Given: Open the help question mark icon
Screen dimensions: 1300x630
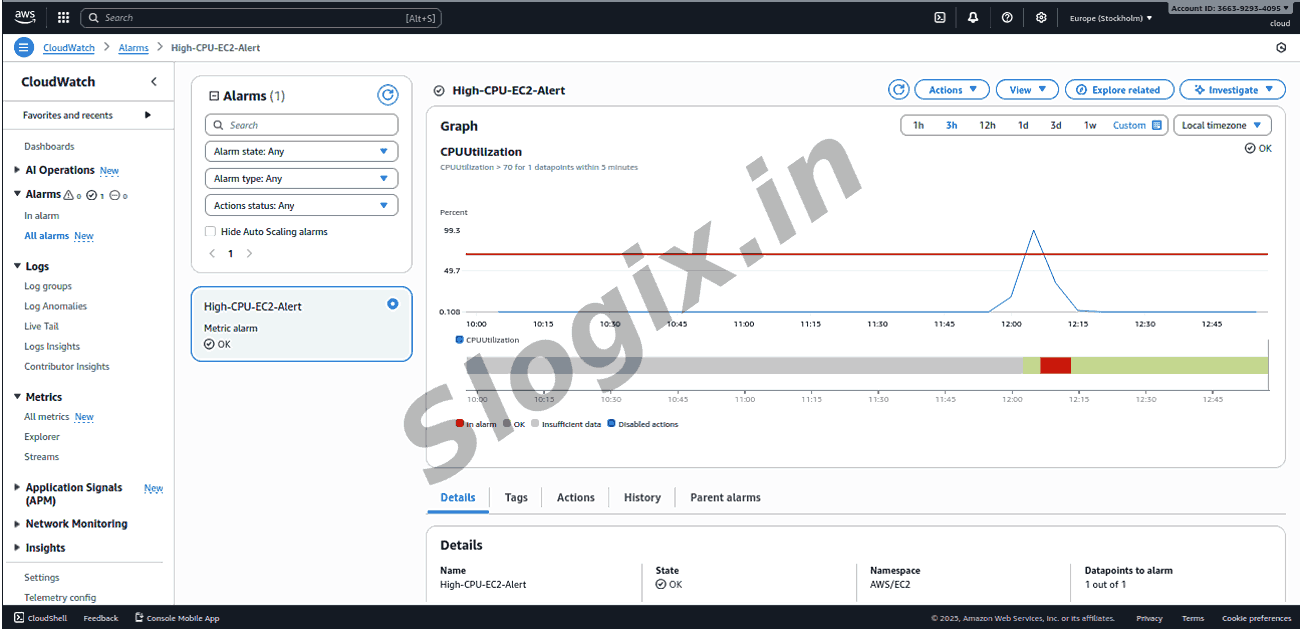Looking at the screenshot, I should tap(1007, 18).
